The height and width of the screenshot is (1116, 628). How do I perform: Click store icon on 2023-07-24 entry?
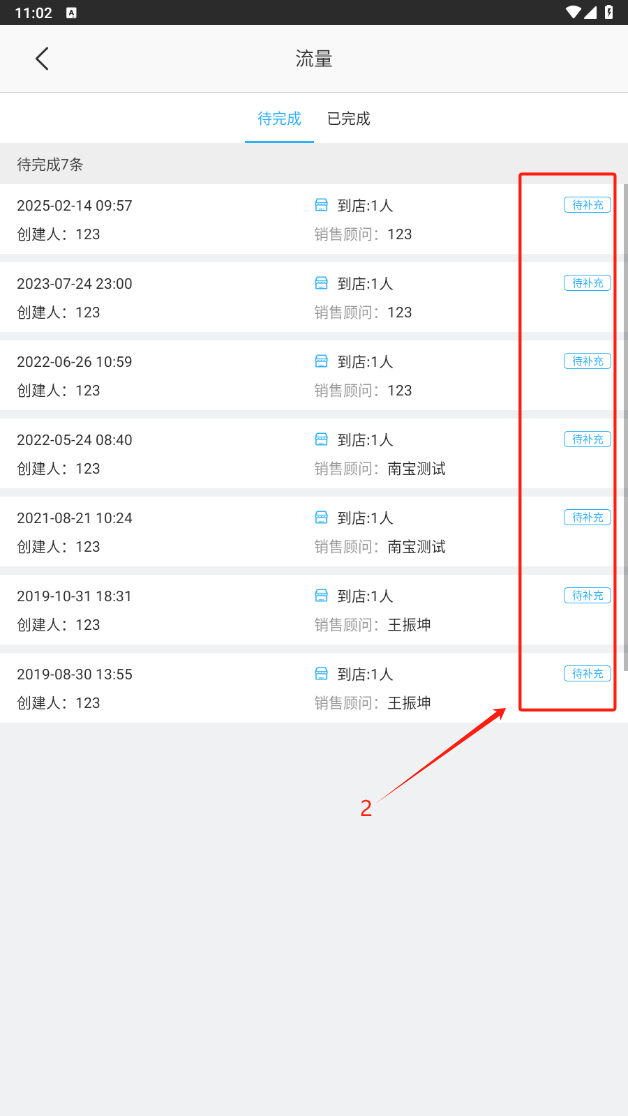[x=321, y=283]
